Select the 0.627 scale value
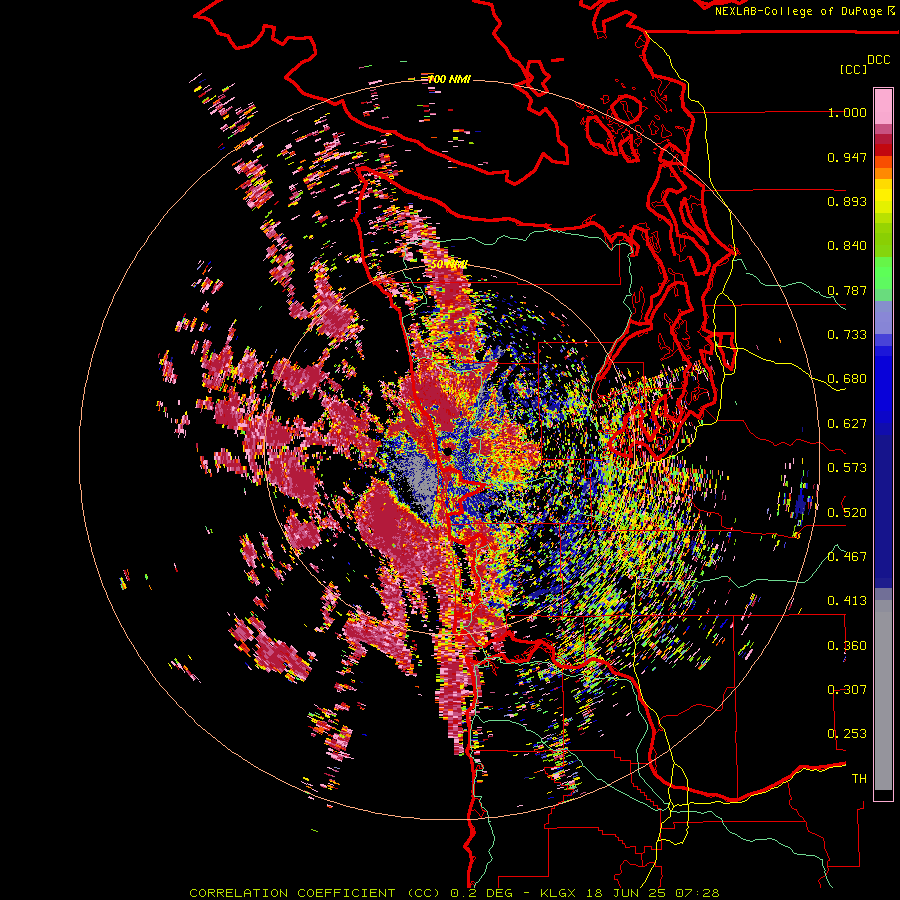This screenshot has width=900, height=900. [x=847, y=424]
